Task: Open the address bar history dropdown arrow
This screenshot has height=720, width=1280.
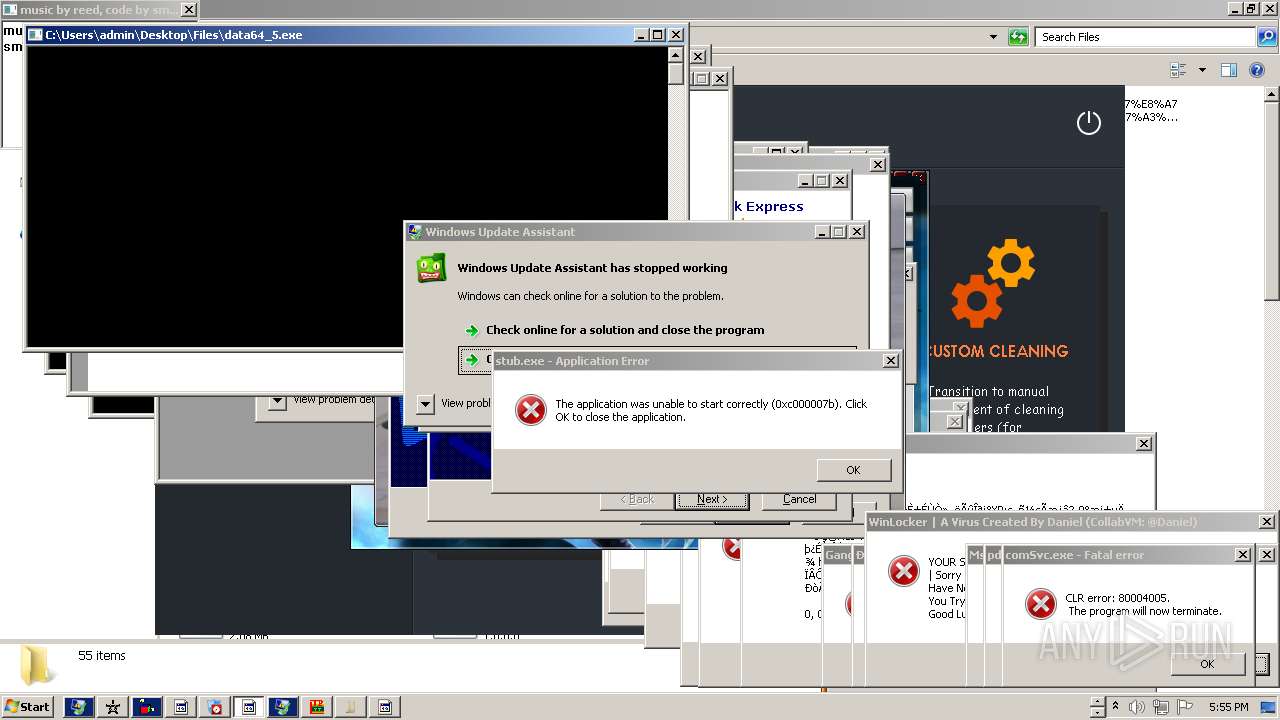Action: pyautogui.click(x=993, y=37)
